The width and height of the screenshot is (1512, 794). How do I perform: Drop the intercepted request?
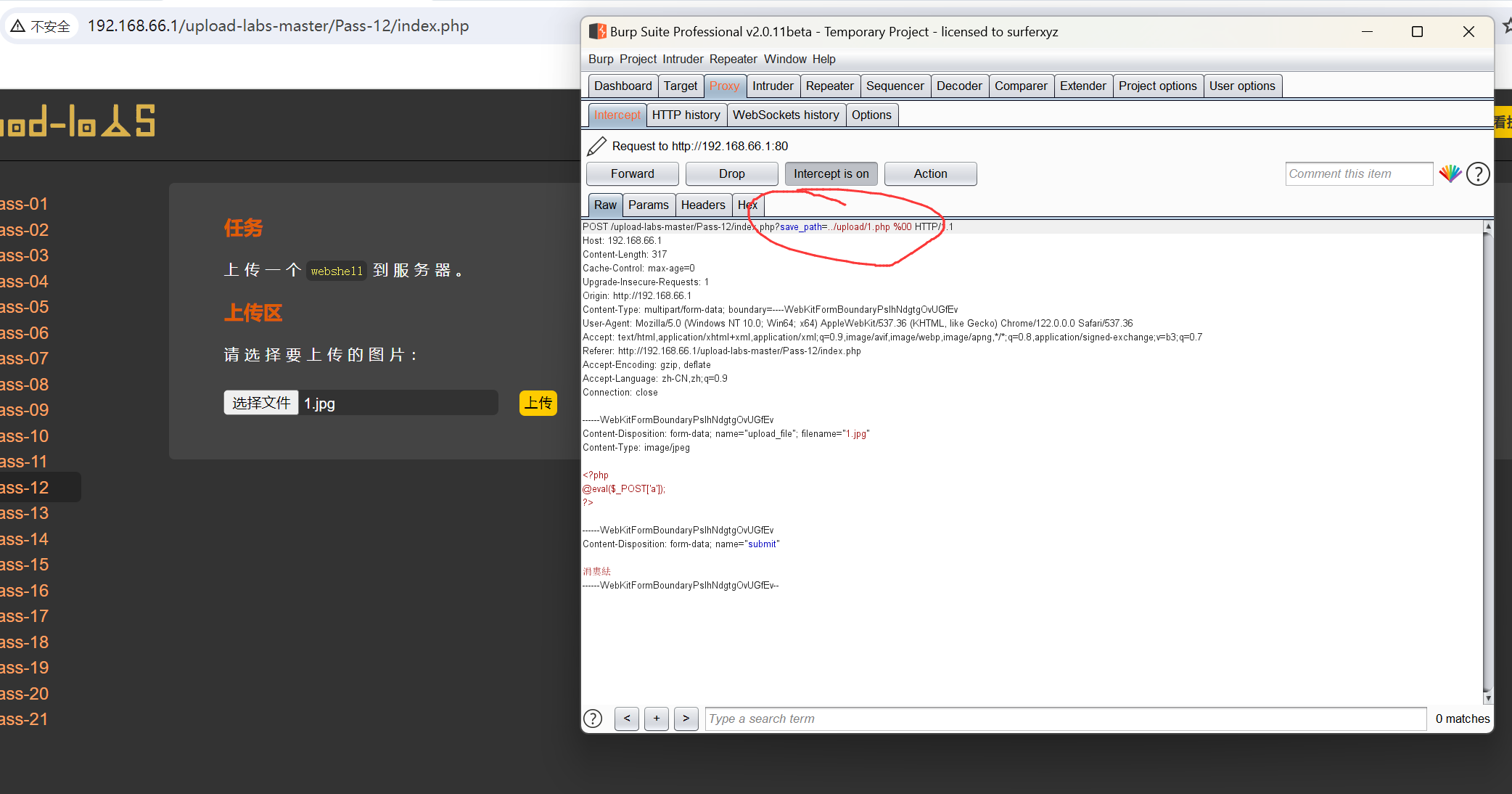[x=732, y=174]
